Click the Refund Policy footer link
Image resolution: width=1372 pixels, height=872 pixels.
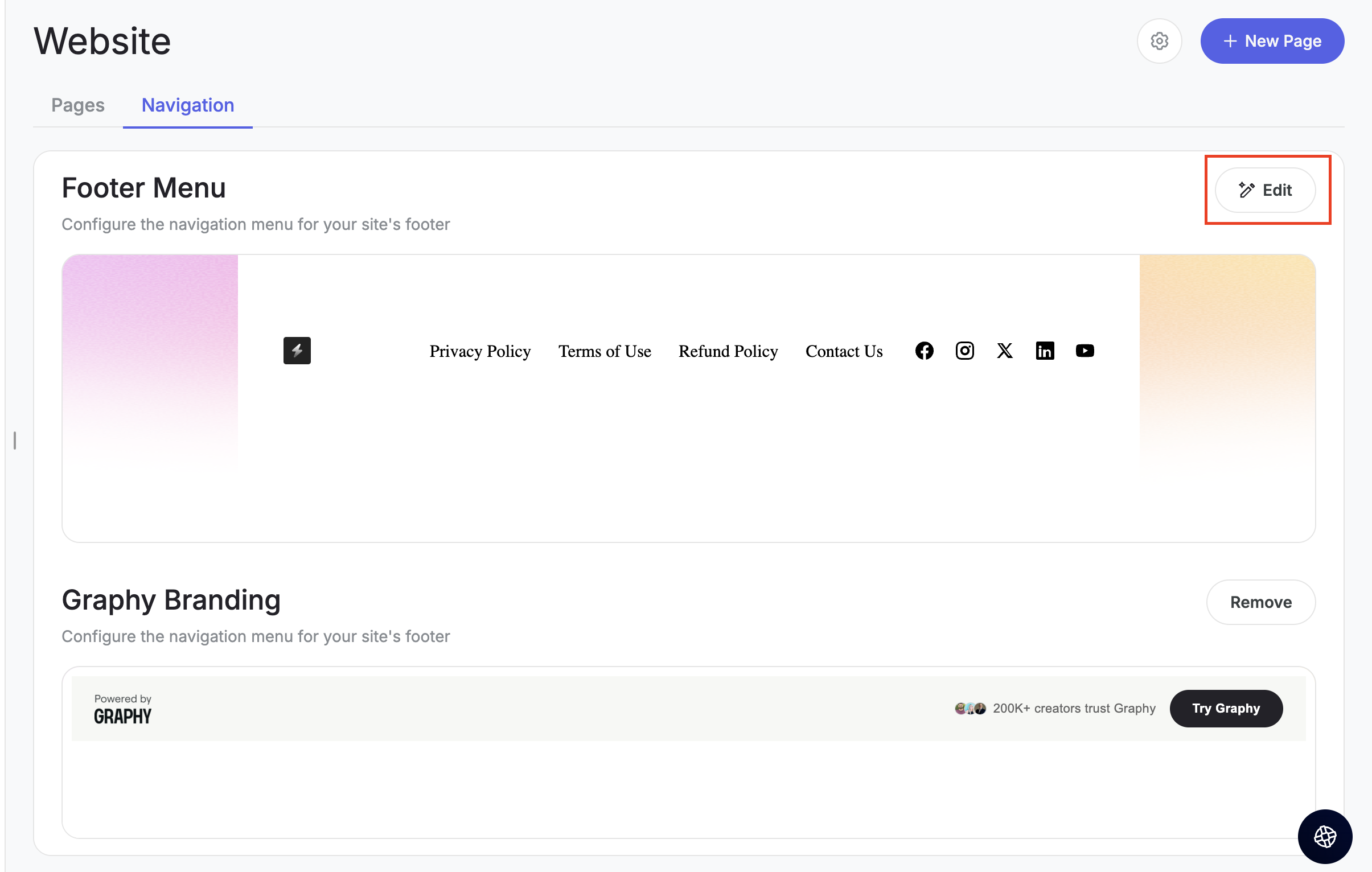pos(728,351)
